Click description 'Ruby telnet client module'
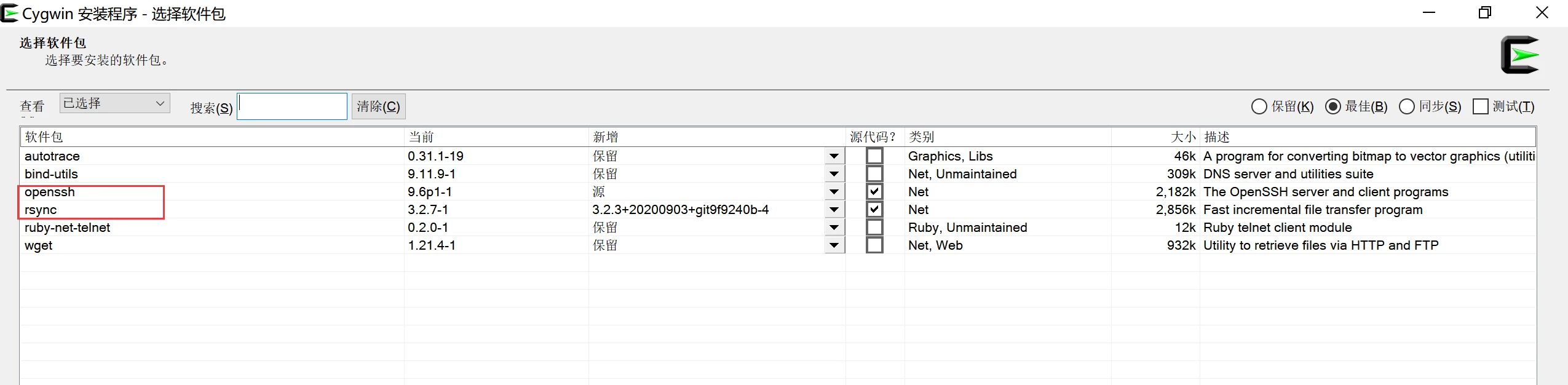1568x385 pixels. 1278,228
